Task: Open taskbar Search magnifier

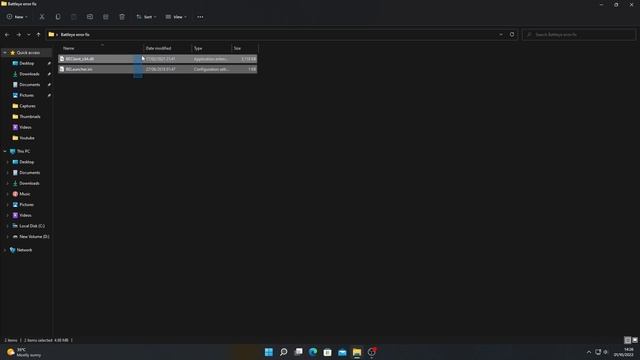Action: [x=283, y=352]
